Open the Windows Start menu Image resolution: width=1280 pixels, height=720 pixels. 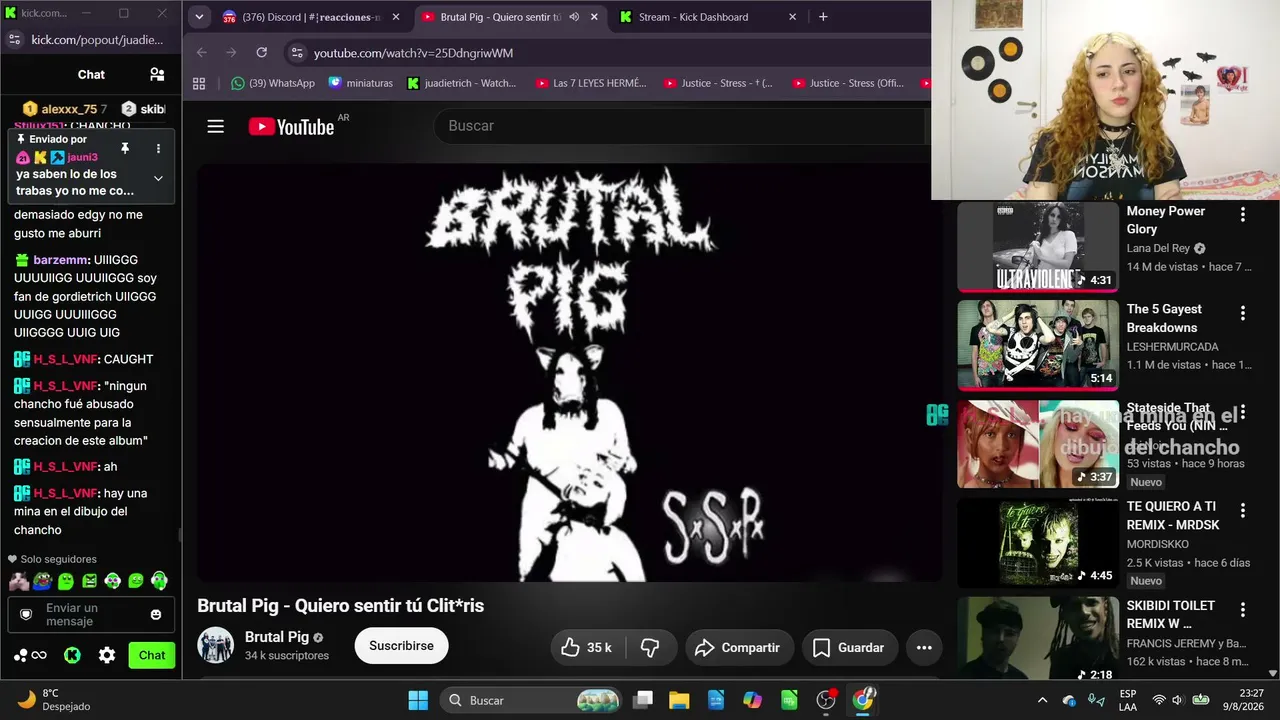[x=418, y=700]
